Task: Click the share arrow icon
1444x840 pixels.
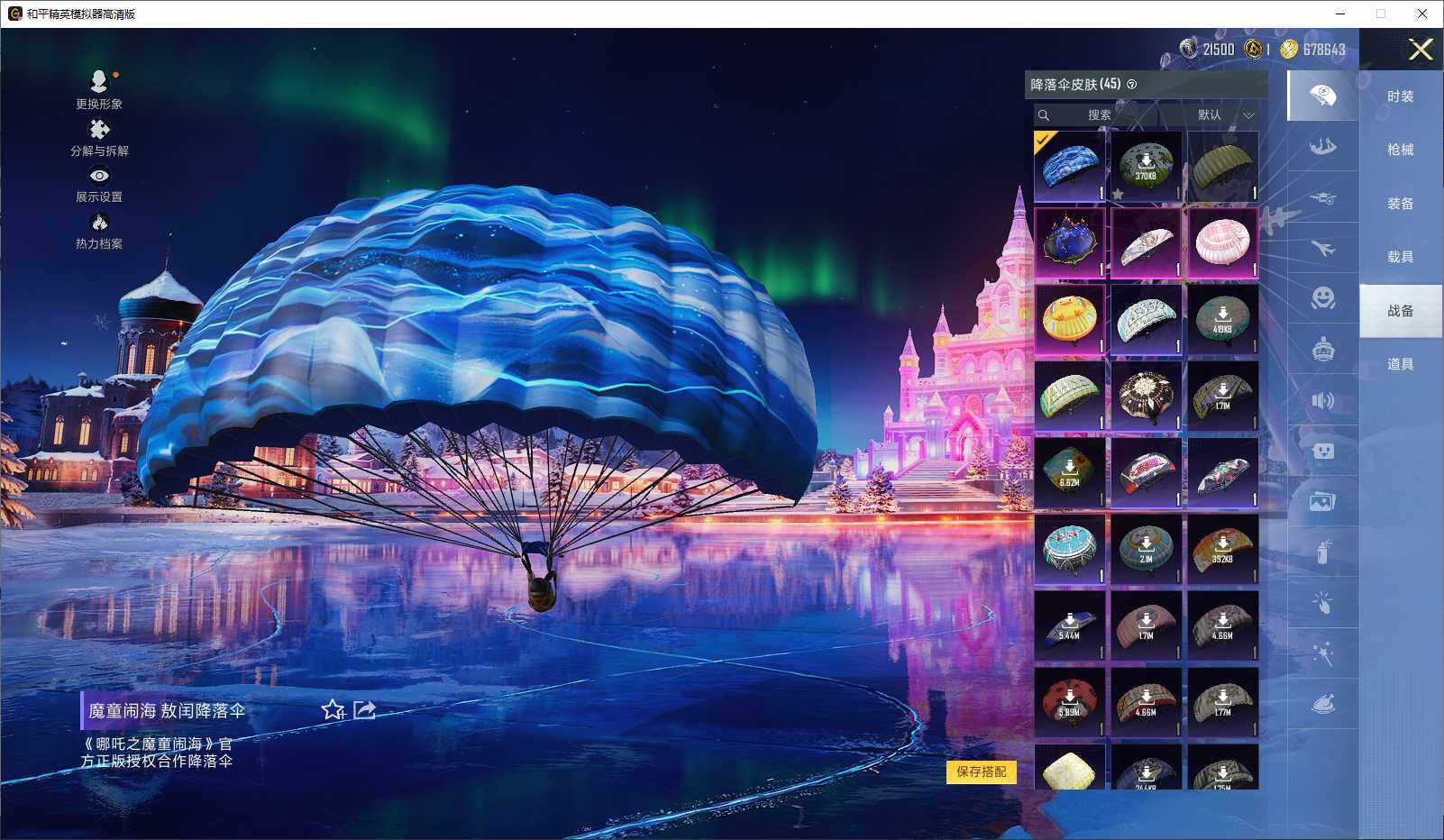Action: pos(364,710)
